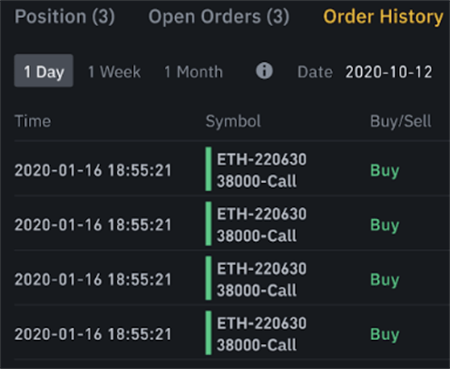Viewport: 450px width, 369px height.
Task: Open first ETH-220630 38000-Call symbol
Action: [262, 170]
